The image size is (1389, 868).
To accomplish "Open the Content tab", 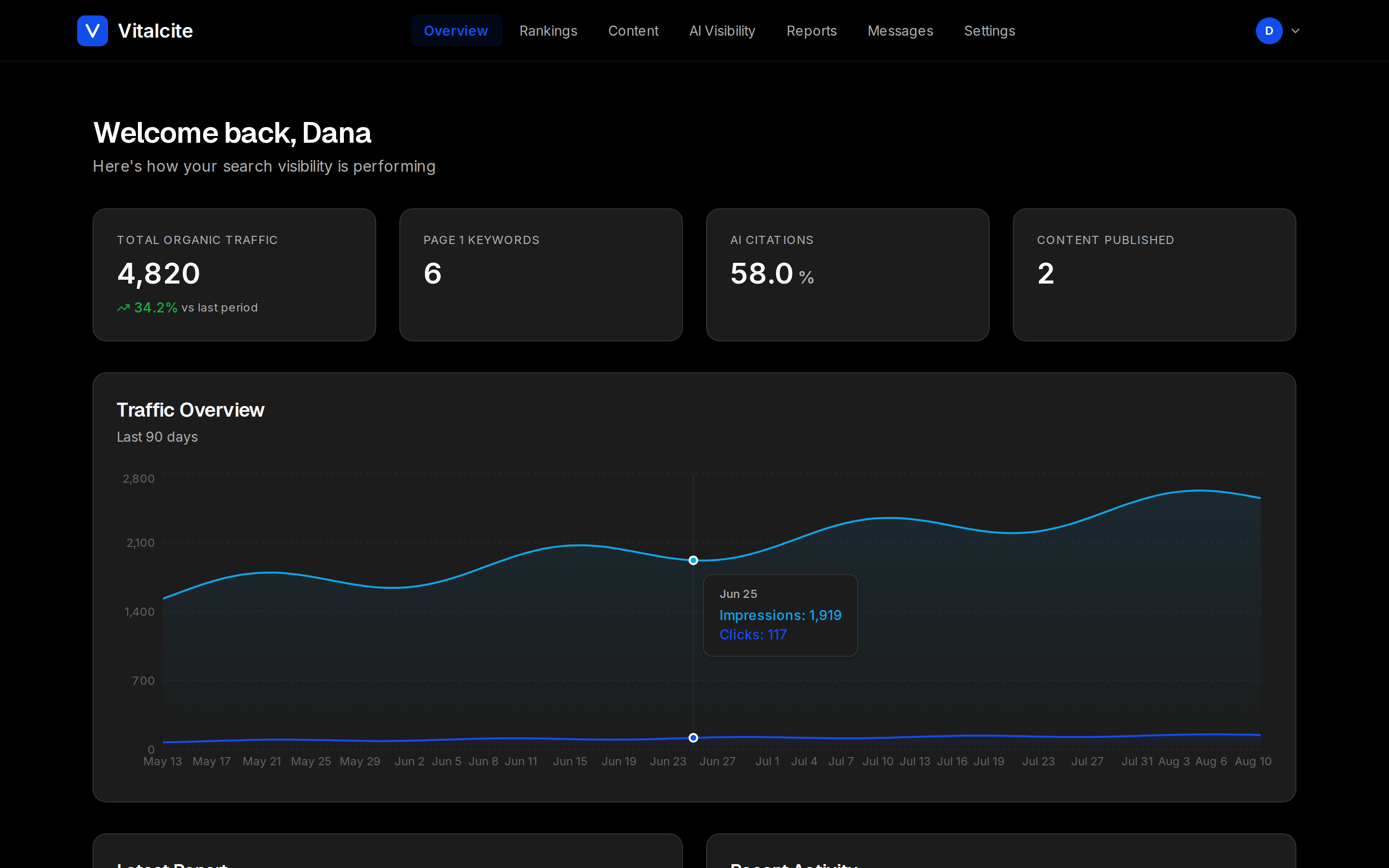I will [x=633, y=31].
